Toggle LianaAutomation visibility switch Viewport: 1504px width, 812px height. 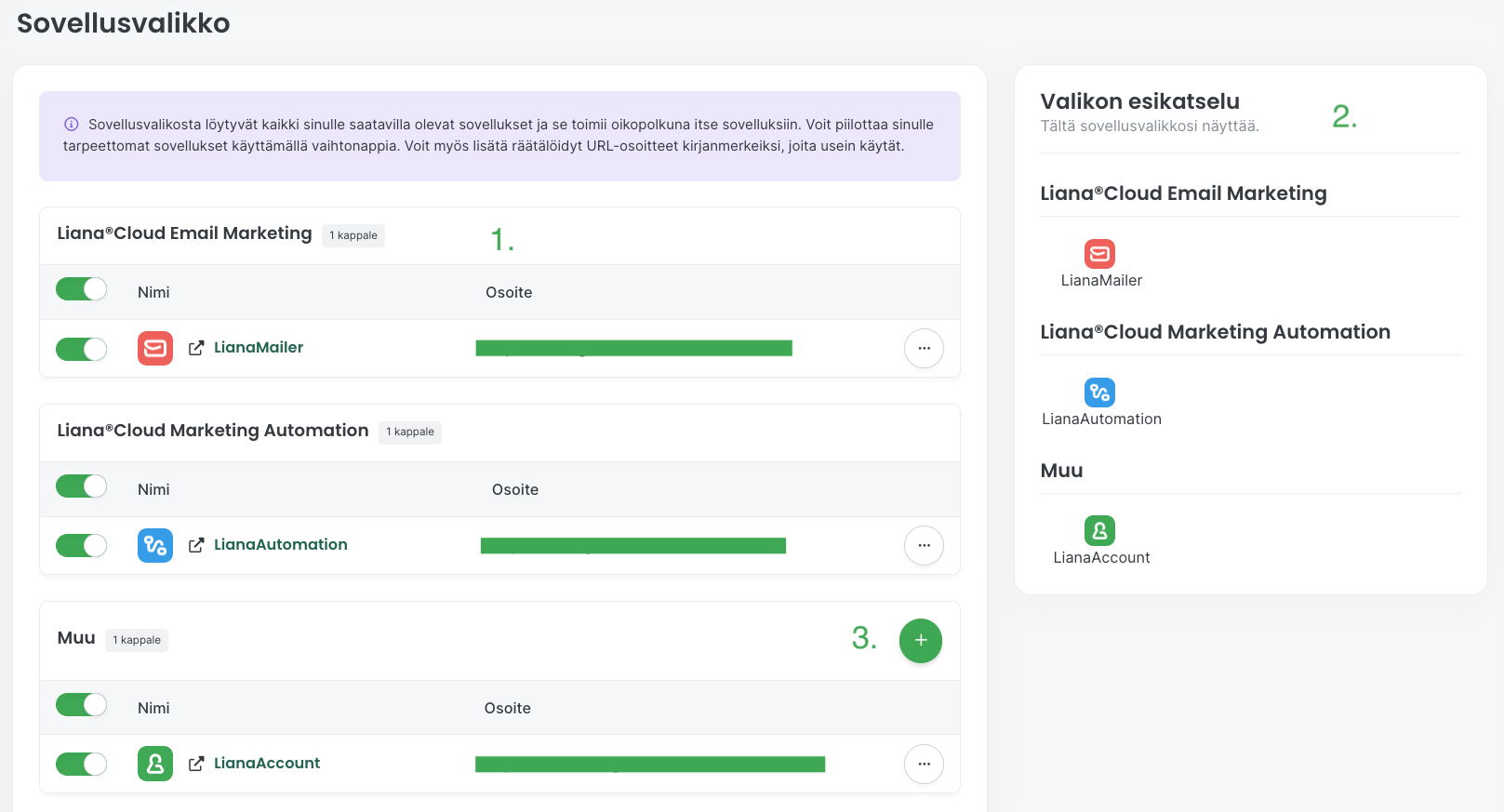(x=82, y=546)
